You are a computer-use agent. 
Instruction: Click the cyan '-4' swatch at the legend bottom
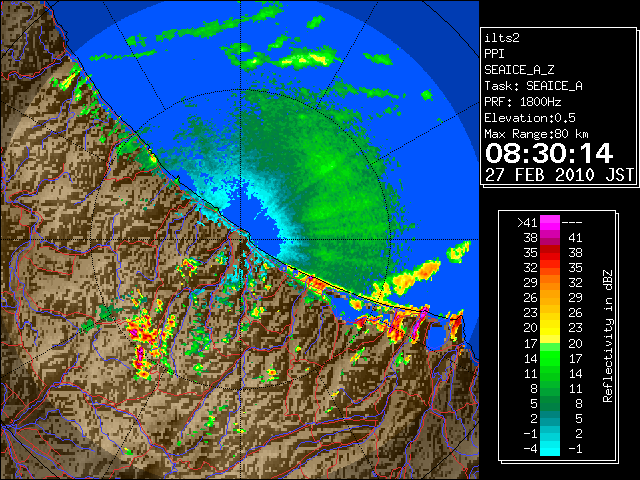pyautogui.click(x=550, y=449)
